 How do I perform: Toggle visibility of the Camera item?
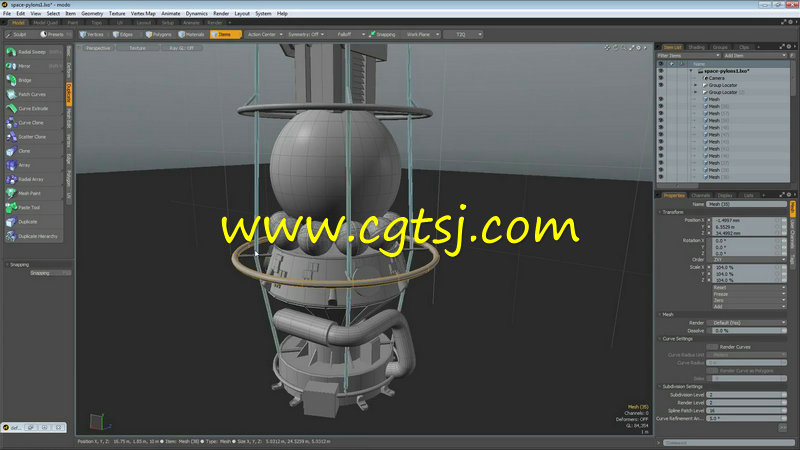[661, 78]
